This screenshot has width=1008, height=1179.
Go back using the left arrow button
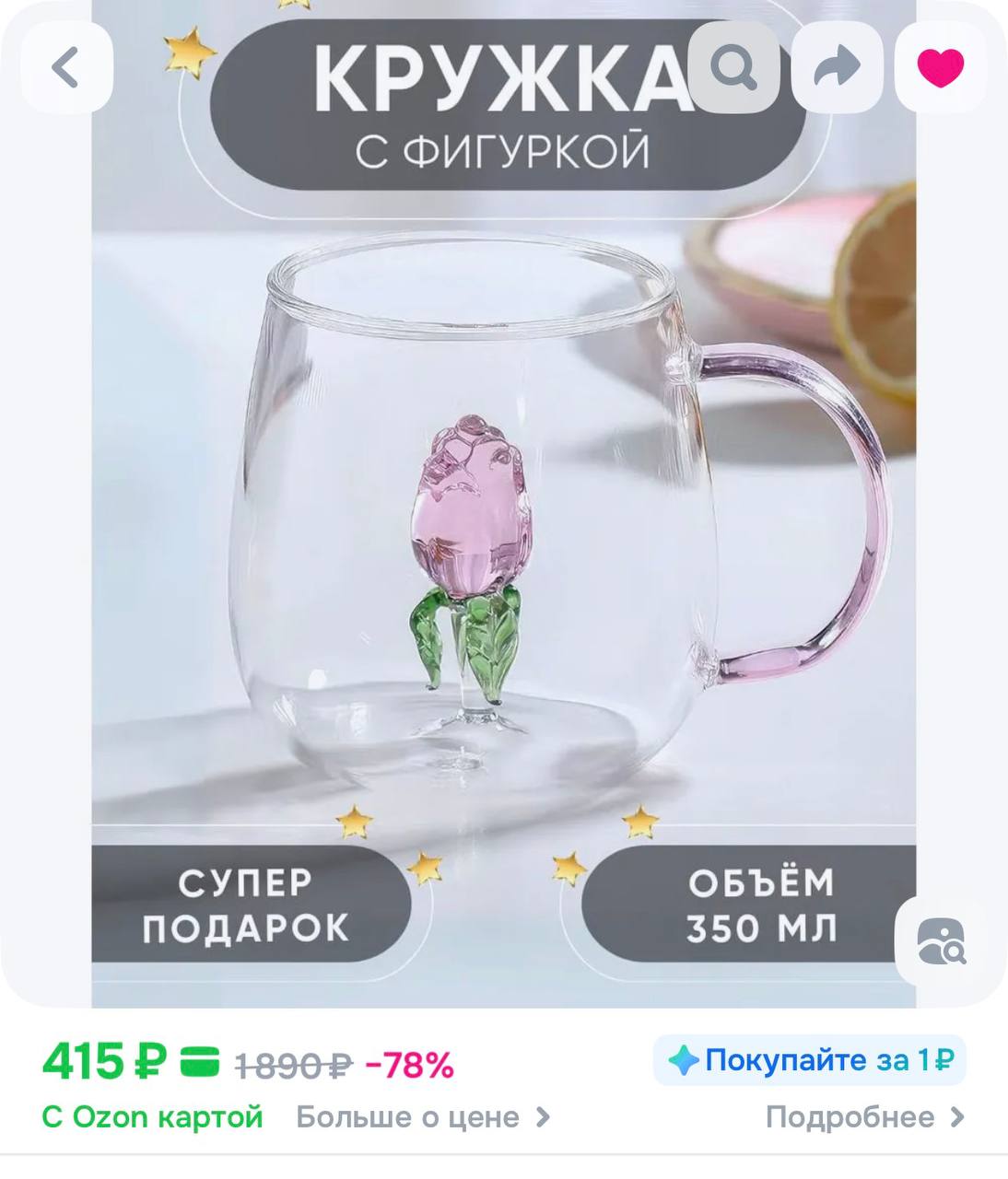tap(66, 67)
